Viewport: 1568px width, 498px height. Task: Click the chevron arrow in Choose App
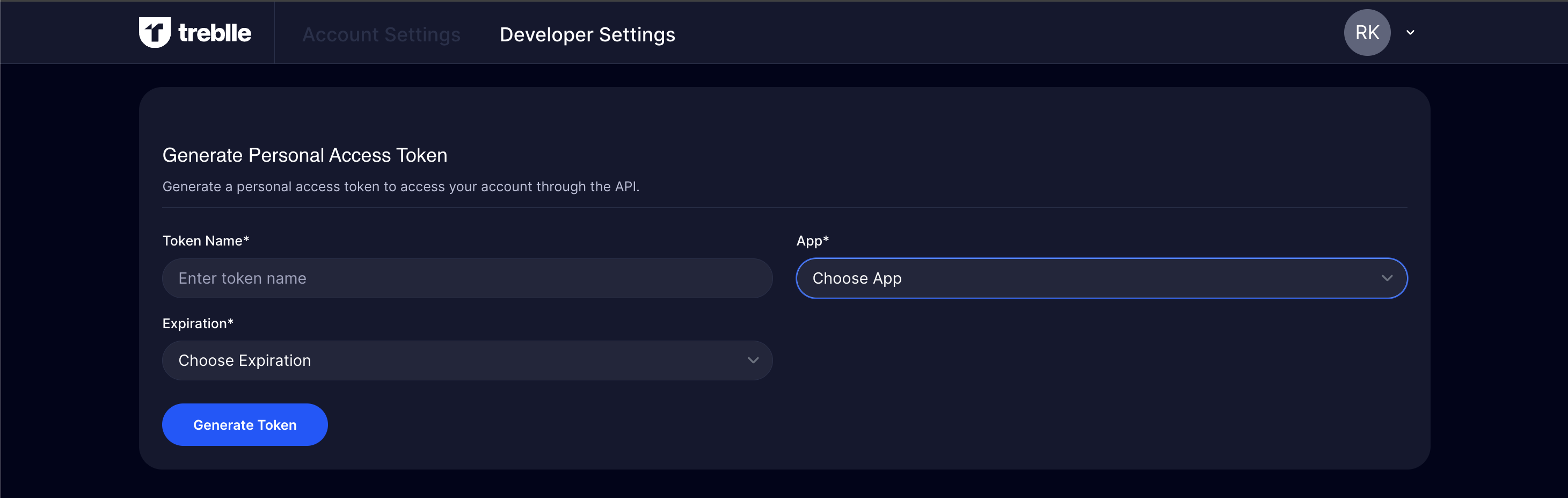point(1387,278)
